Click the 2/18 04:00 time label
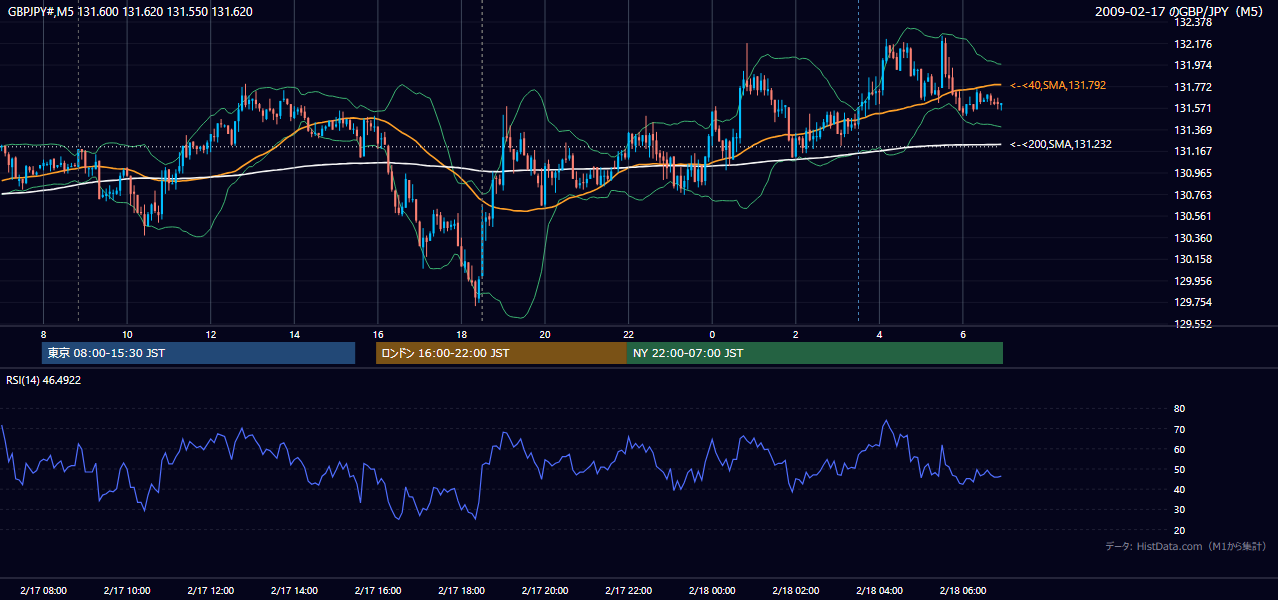 [878, 590]
